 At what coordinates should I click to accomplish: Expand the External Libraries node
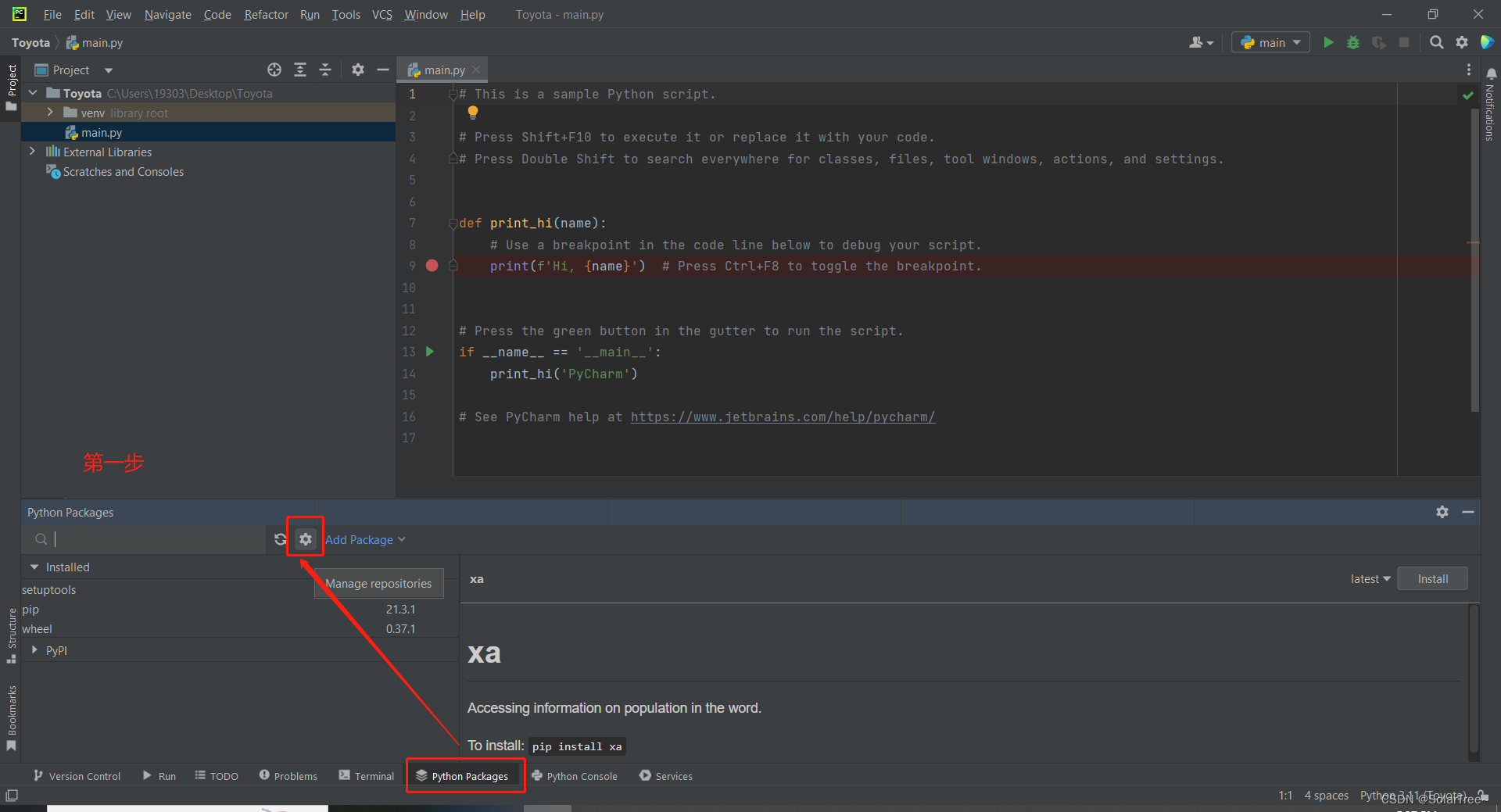(x=32, y=152)
